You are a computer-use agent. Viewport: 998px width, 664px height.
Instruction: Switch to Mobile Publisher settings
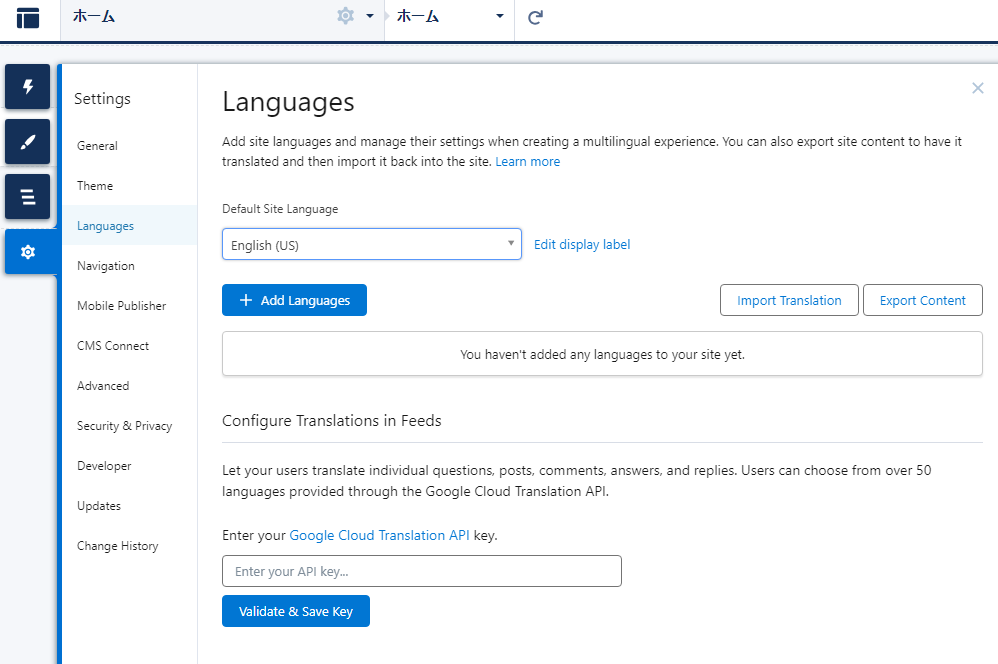coord(122,306)
